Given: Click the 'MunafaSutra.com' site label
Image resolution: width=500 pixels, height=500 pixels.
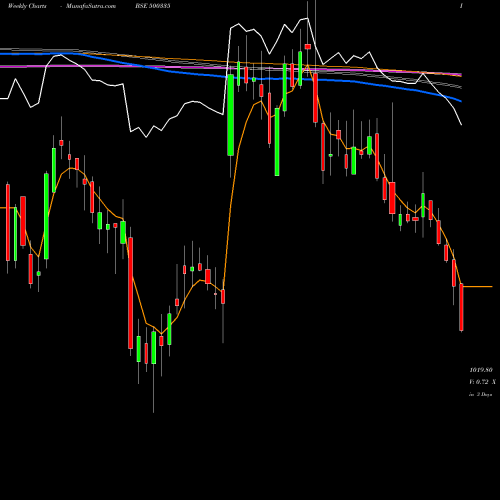Looking at the screenshot, I should (91, 6).
